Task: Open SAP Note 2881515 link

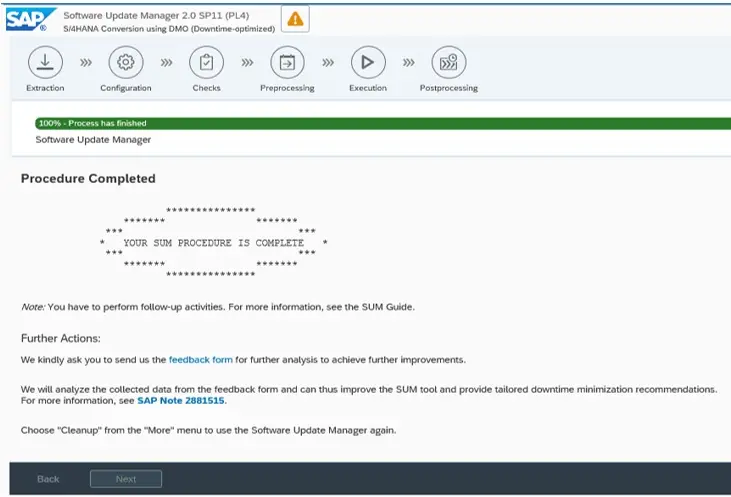Action: pyautogui.click(x=181, y=400)
